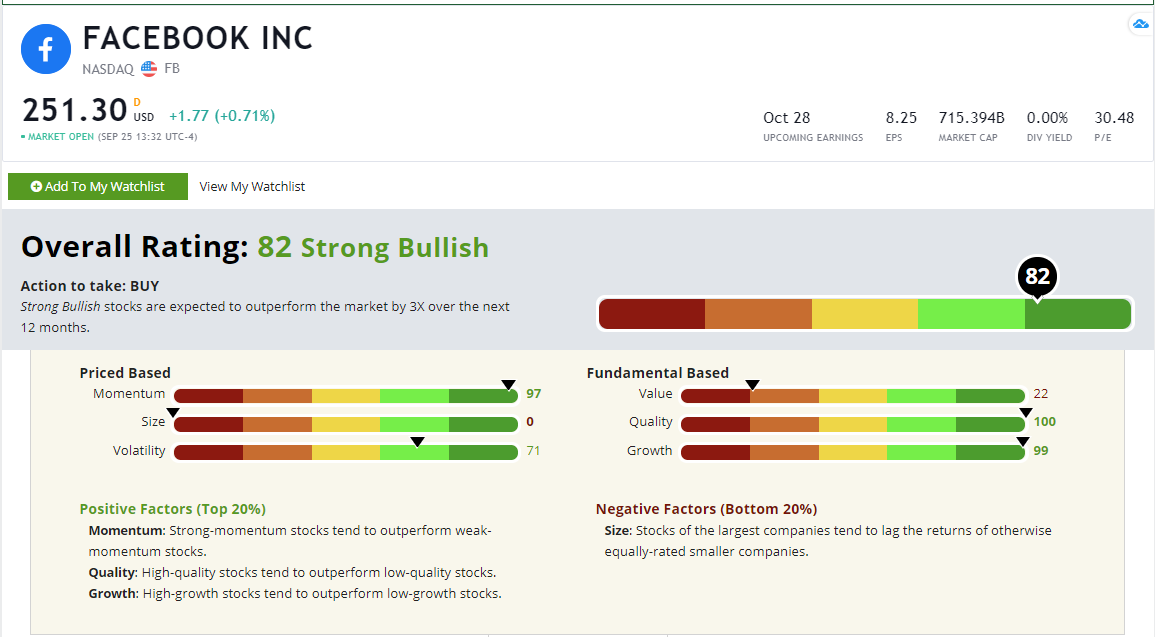Click the Volatility marker at 71
The width and height of the screenshot is (1155, 637).
point(417,440)
